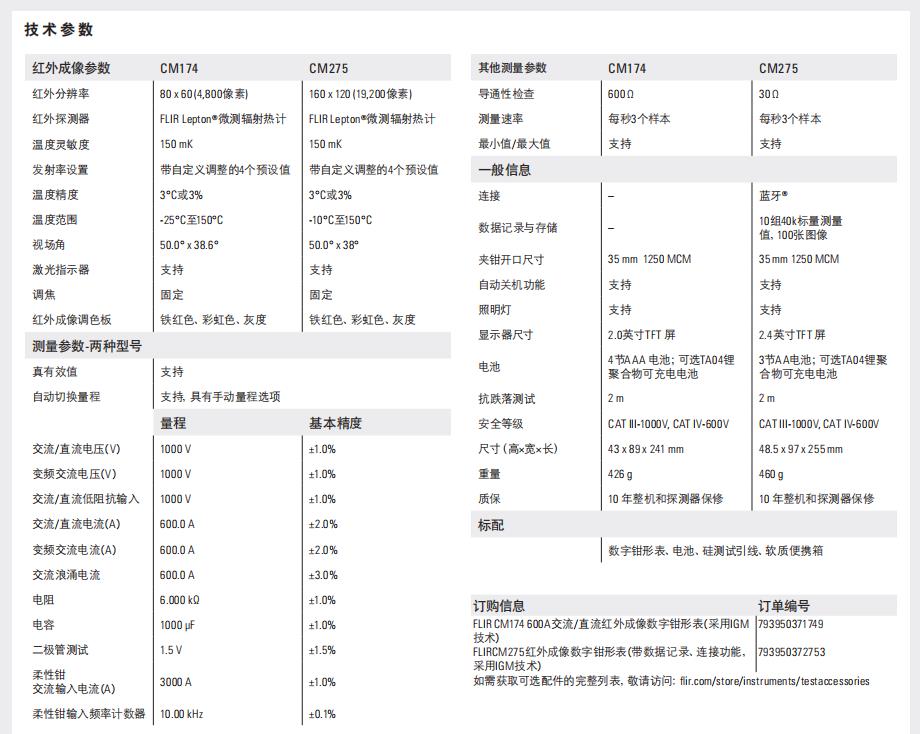
Task: Select the 6.000 kΩ range value
Action: click(x=180, y=600)
